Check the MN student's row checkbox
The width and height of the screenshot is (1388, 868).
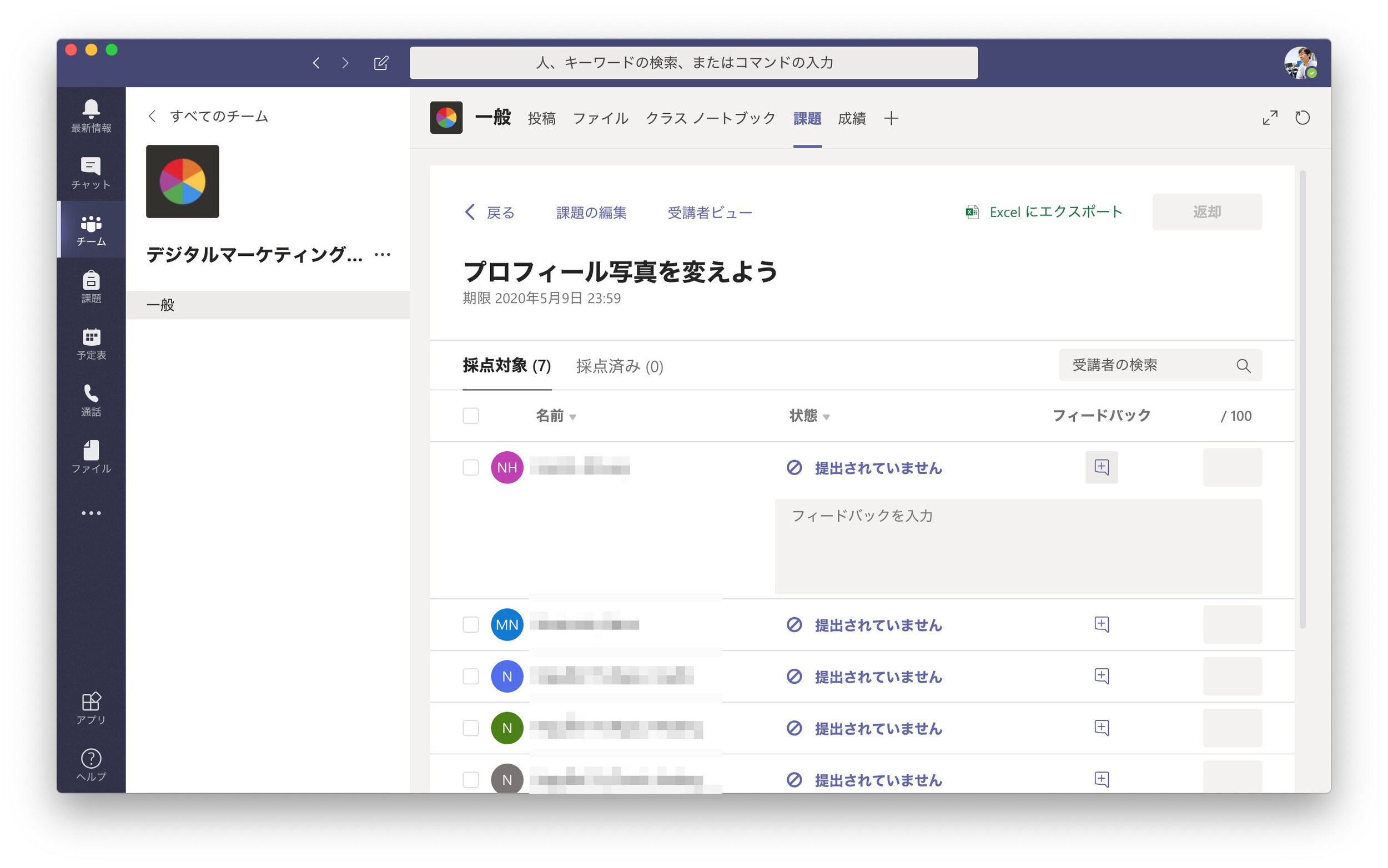click(470, 624)
